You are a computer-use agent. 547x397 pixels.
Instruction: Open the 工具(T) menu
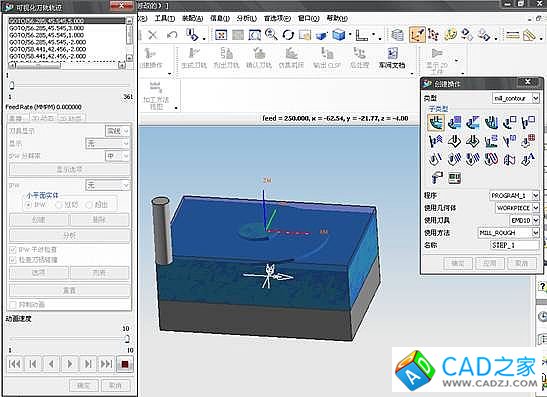pos(164,18)
